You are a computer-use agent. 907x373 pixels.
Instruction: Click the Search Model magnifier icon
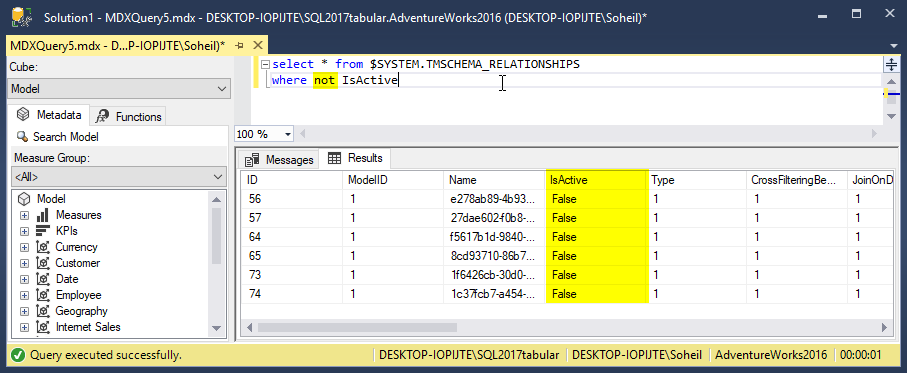click(22, 136)
